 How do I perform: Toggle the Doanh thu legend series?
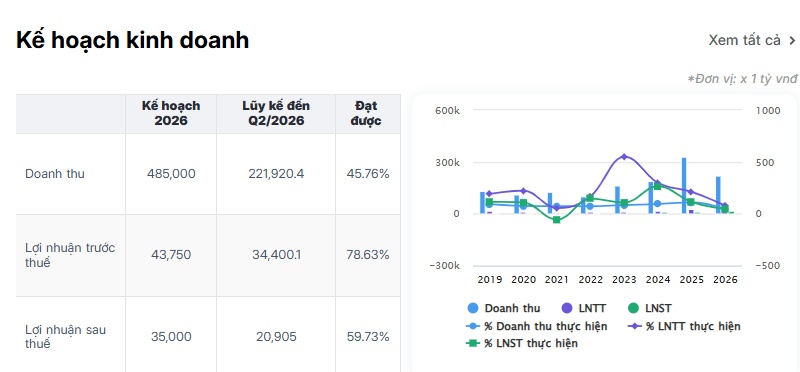point(504,308)
